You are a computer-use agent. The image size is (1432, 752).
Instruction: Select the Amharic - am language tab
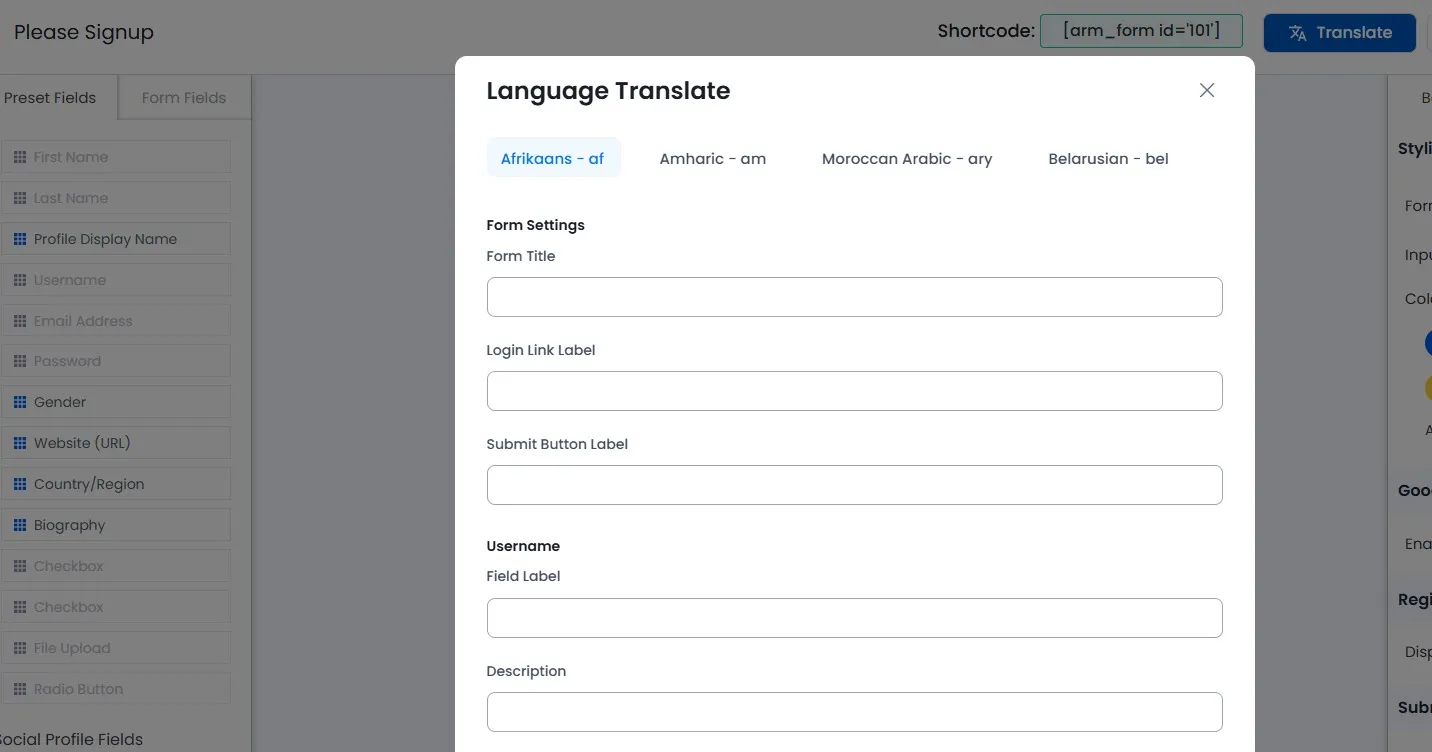(x=712, y=158)
